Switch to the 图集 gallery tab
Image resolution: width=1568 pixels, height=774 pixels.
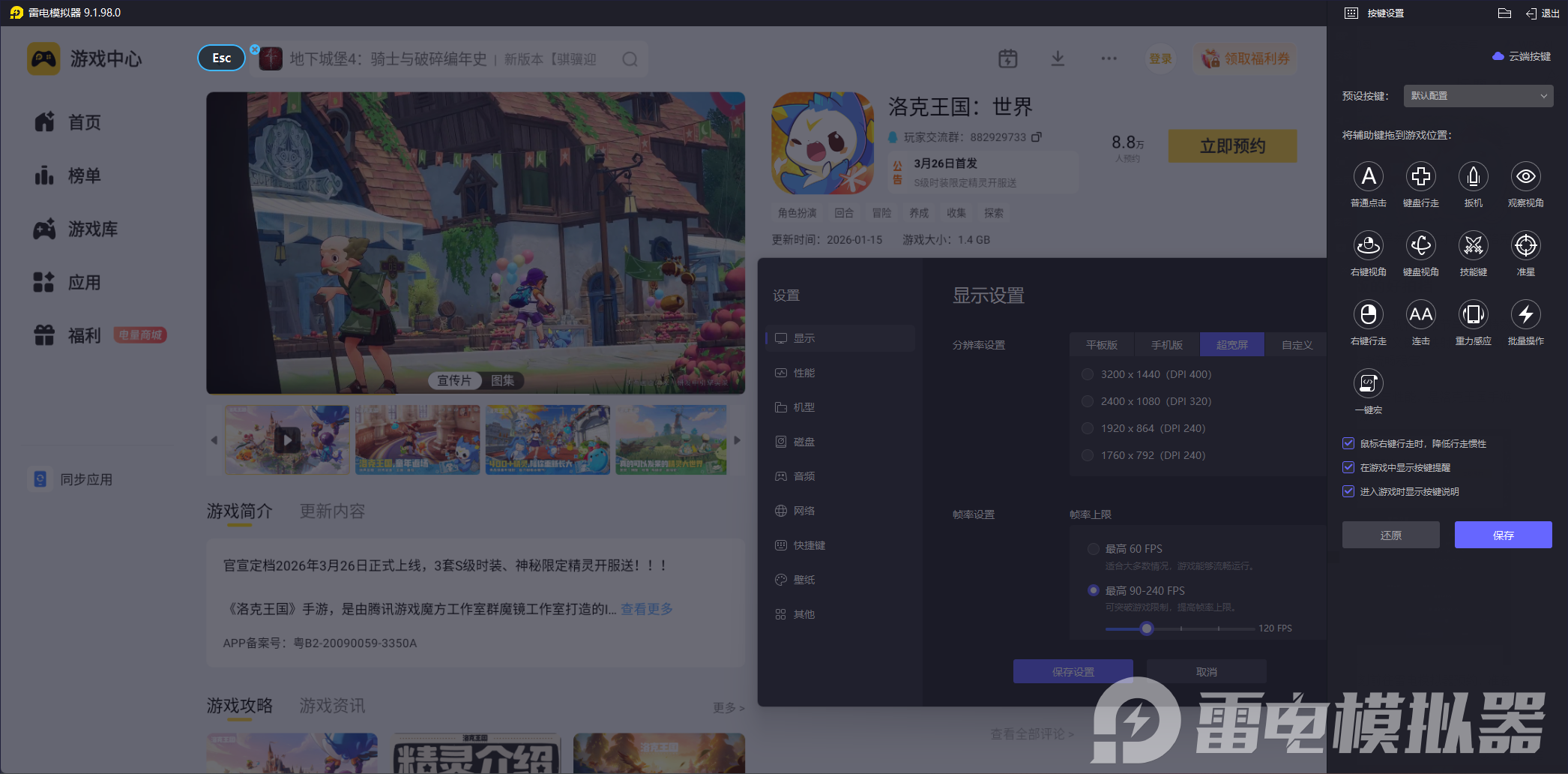pyautogui.click(x=503, y=381)
